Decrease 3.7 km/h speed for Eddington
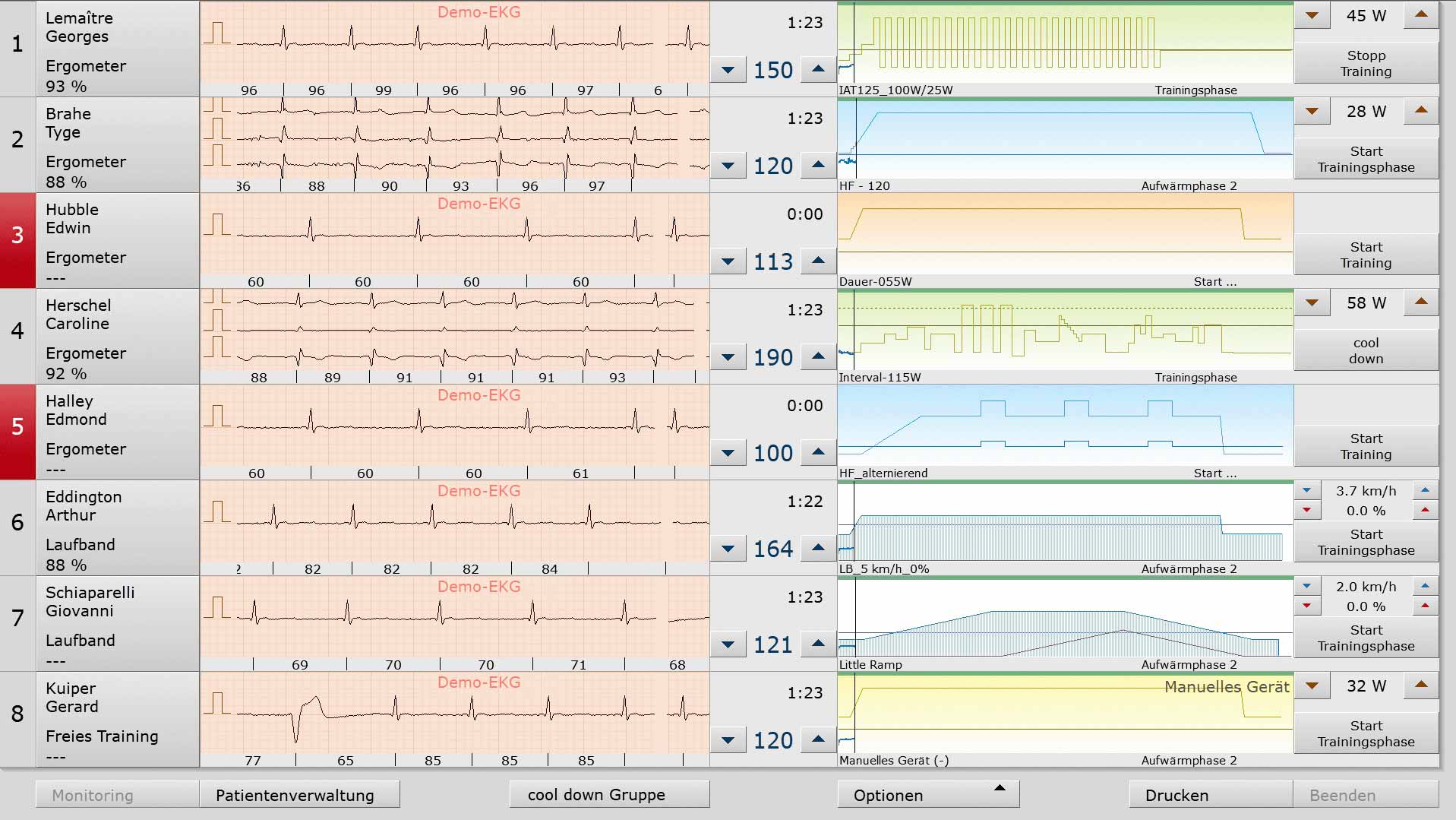 [x=1307, y=491]
